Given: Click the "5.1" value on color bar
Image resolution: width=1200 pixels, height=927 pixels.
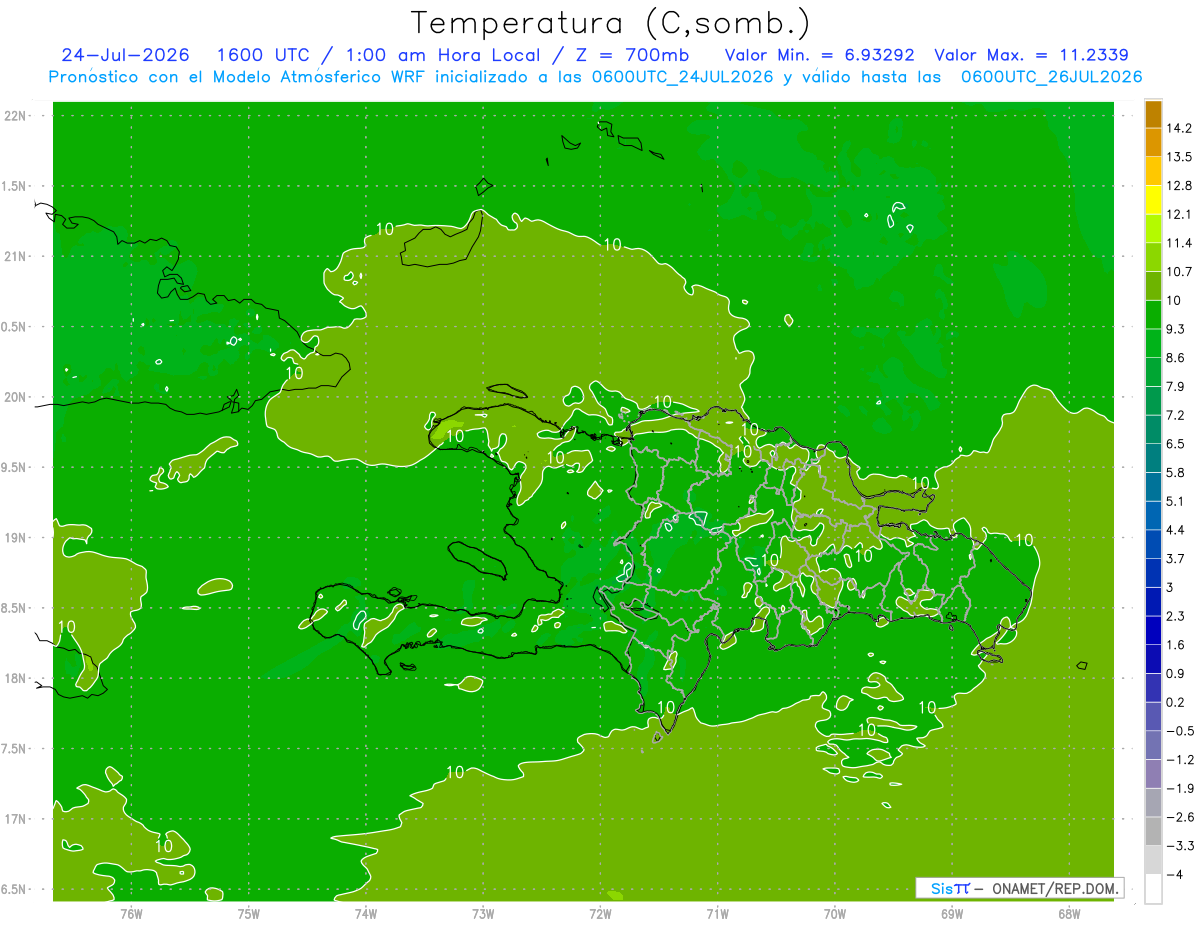Looking at the screenshot, I should (x=1176, y=501).
